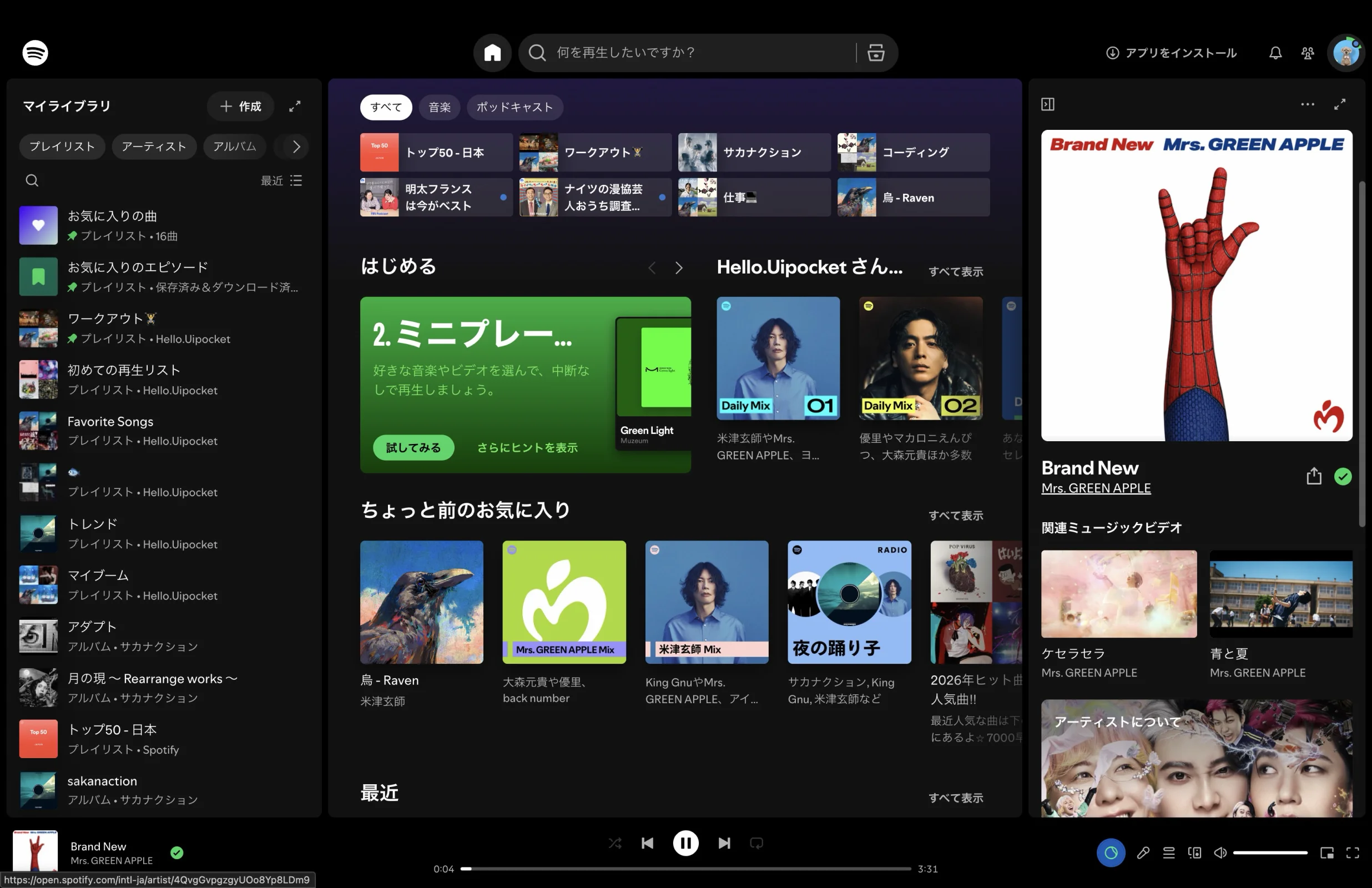Show all Hello.Uipocket mixes

(x=955, y=271)
